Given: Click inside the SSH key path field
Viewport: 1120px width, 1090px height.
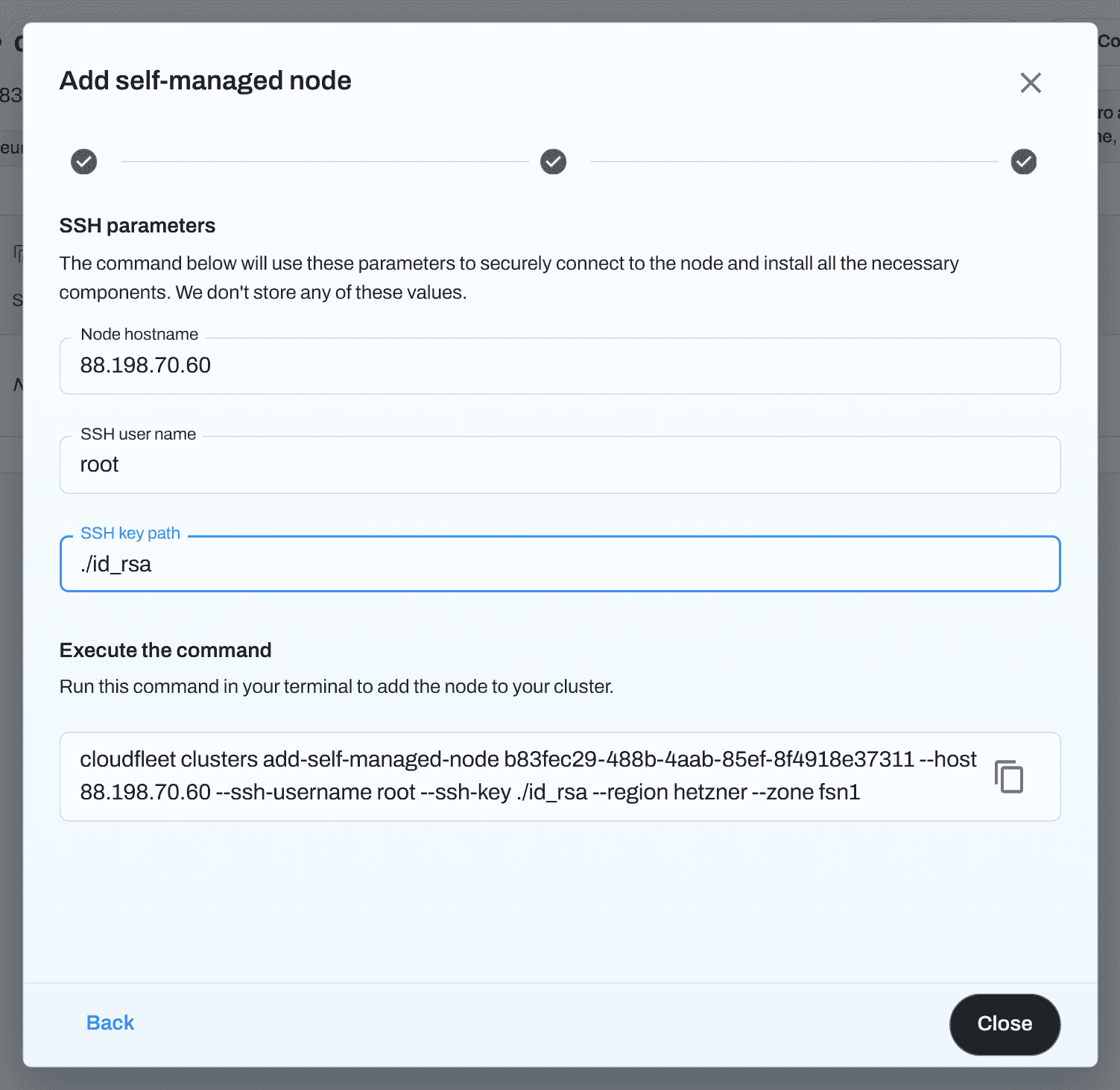Looking at the screenshot, I should tap(560, 564).
